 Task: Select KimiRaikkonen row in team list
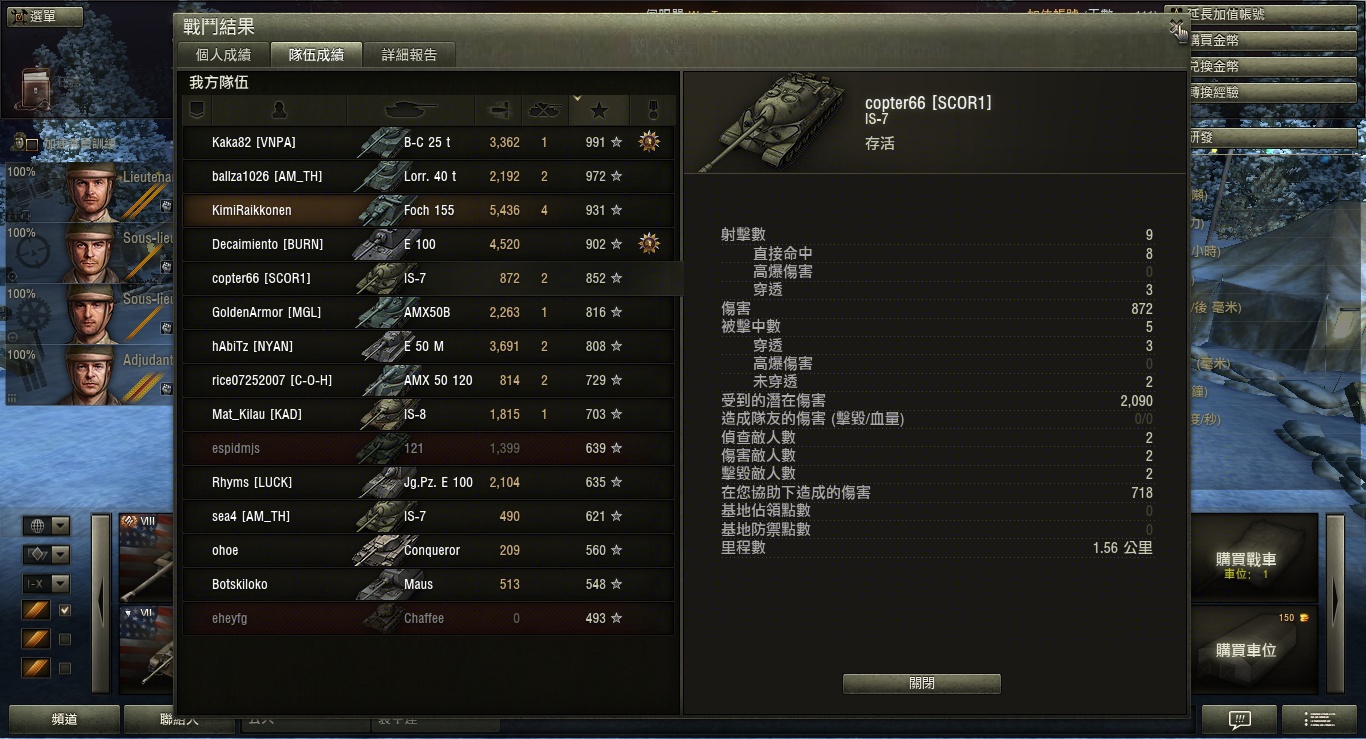[x=428, y=210]
